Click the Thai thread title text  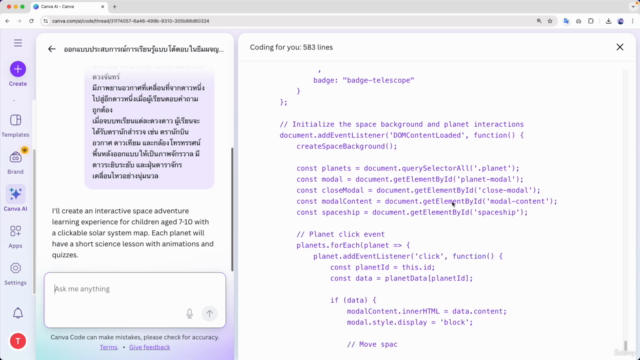pyautogui.click(x=144, y=49)
